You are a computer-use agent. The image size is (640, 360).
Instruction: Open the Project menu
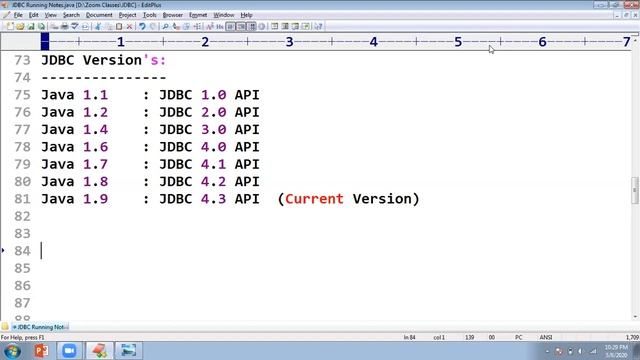(127, 15)
